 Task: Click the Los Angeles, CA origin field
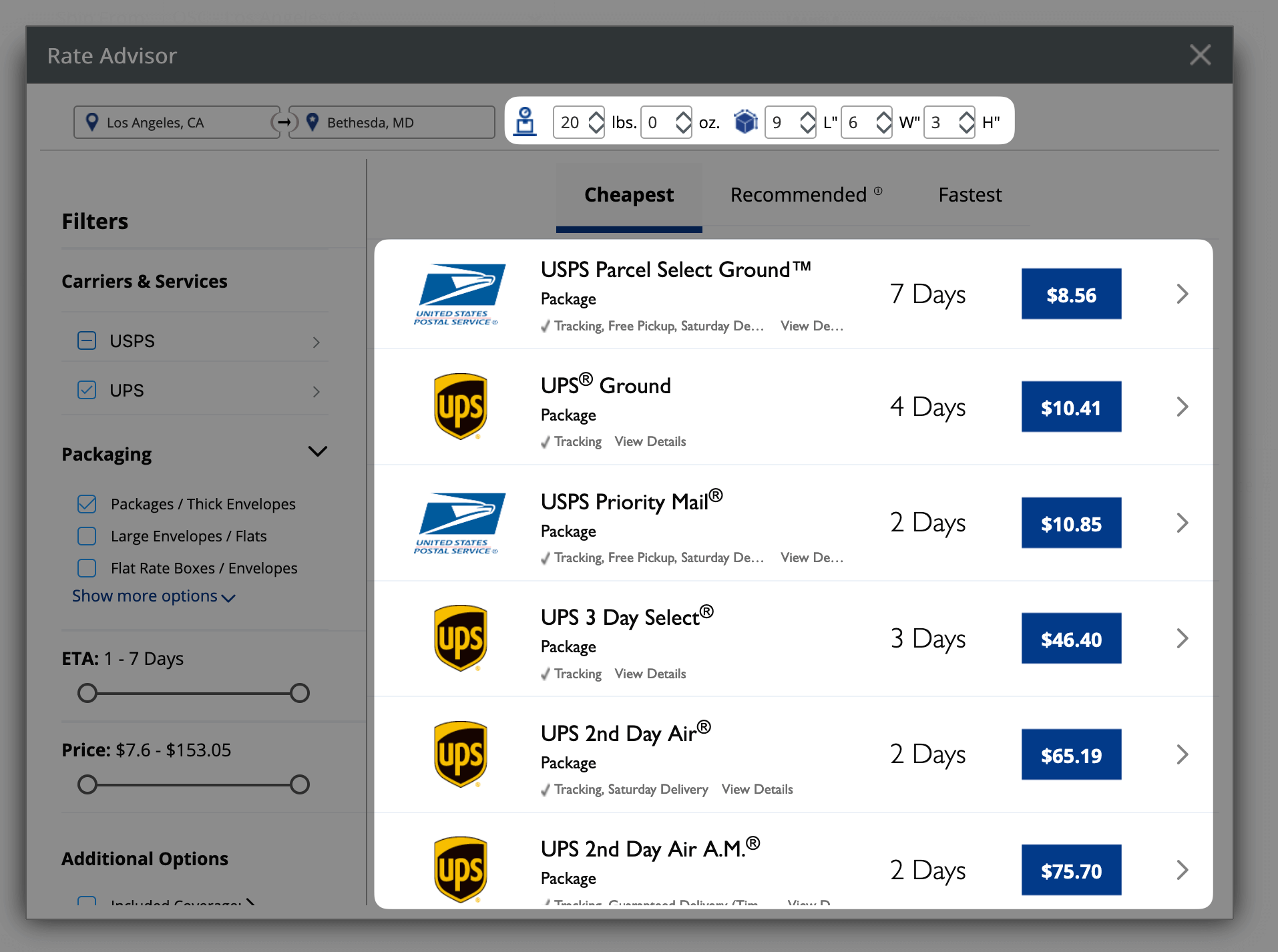coord(177,122)
